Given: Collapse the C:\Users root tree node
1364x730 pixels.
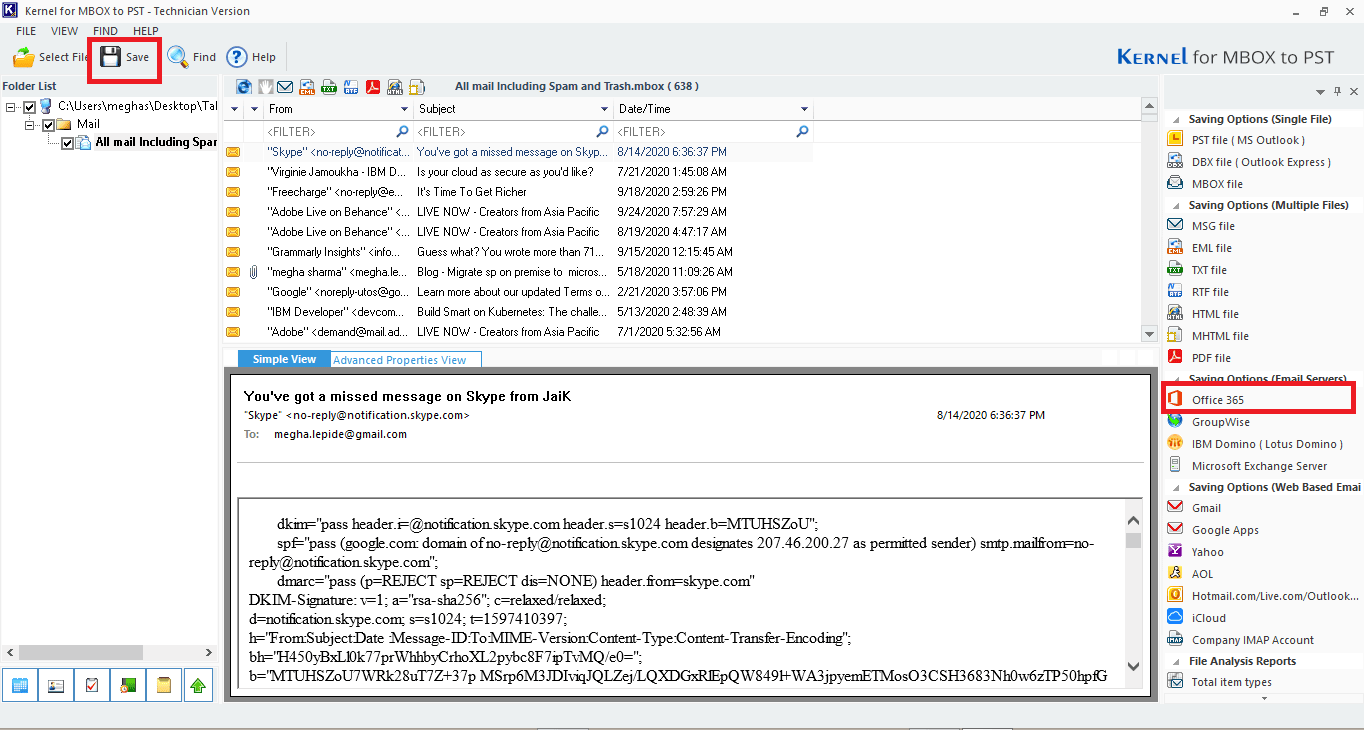Looking at the screenshot, I should click(x=11, y=106).
